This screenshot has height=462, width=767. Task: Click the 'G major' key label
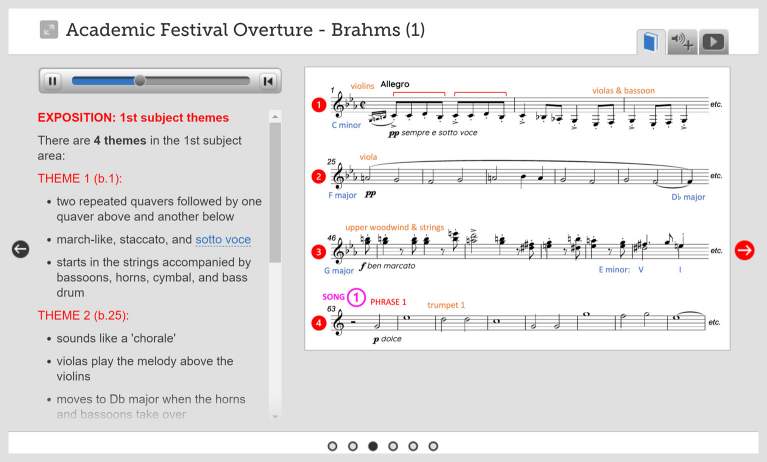click(339, 270)
